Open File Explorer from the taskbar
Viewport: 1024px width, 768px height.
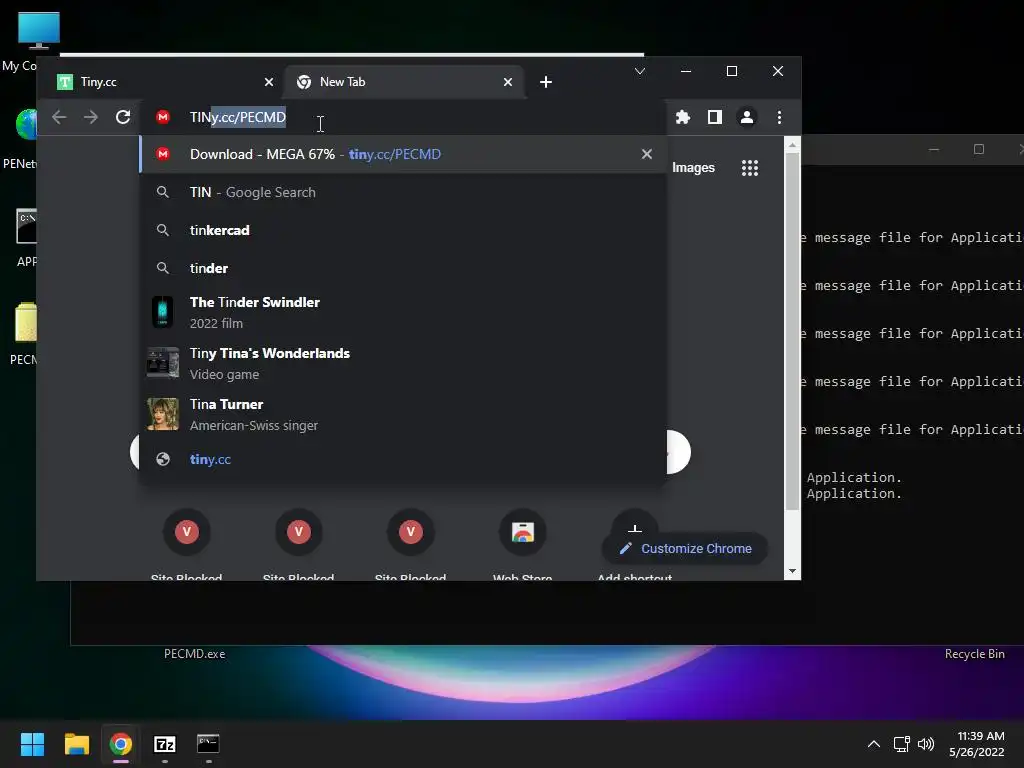click(76, 744)
